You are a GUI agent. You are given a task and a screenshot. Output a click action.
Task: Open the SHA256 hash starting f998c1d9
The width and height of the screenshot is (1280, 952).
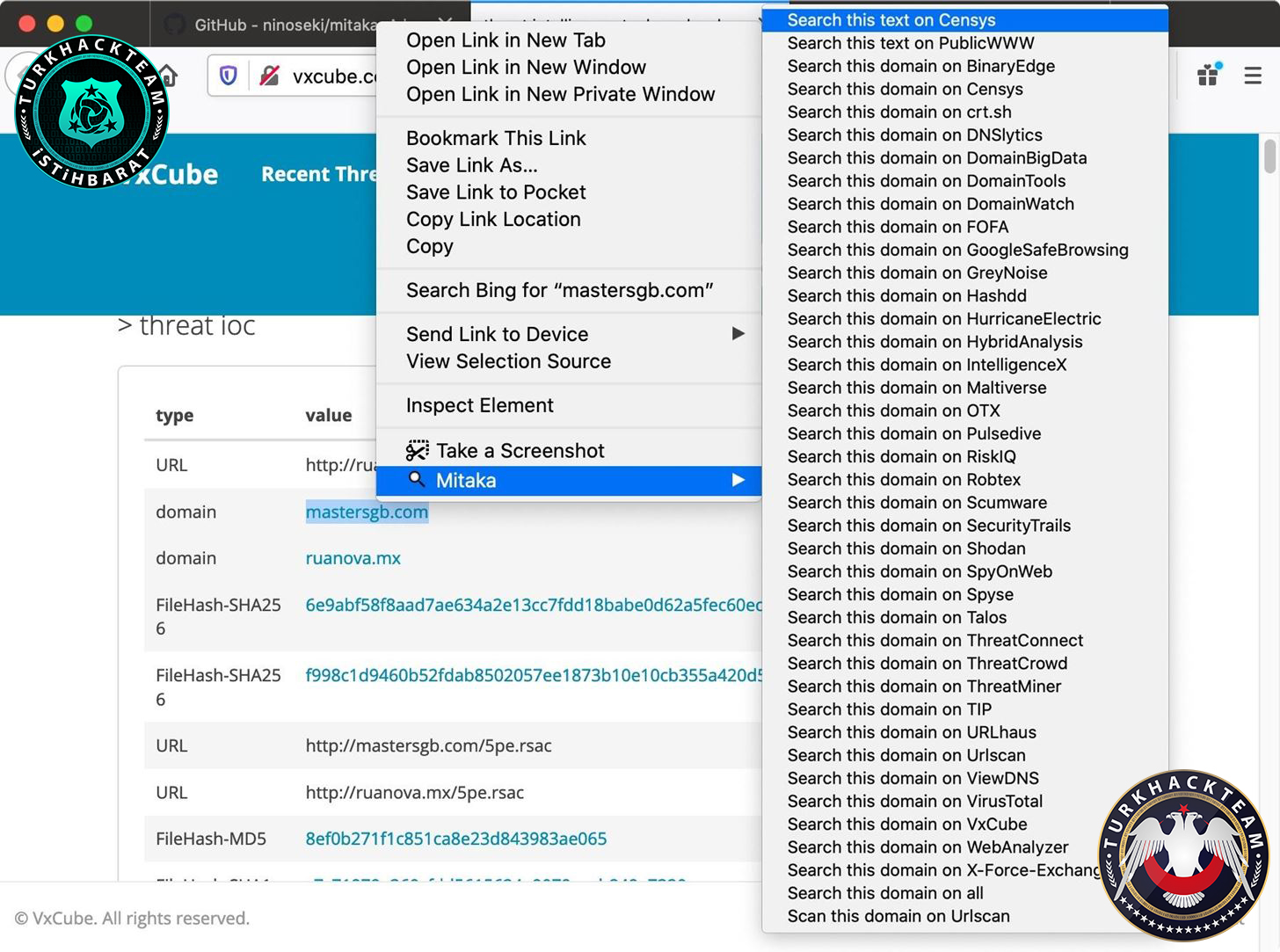(x=533, y=675)
